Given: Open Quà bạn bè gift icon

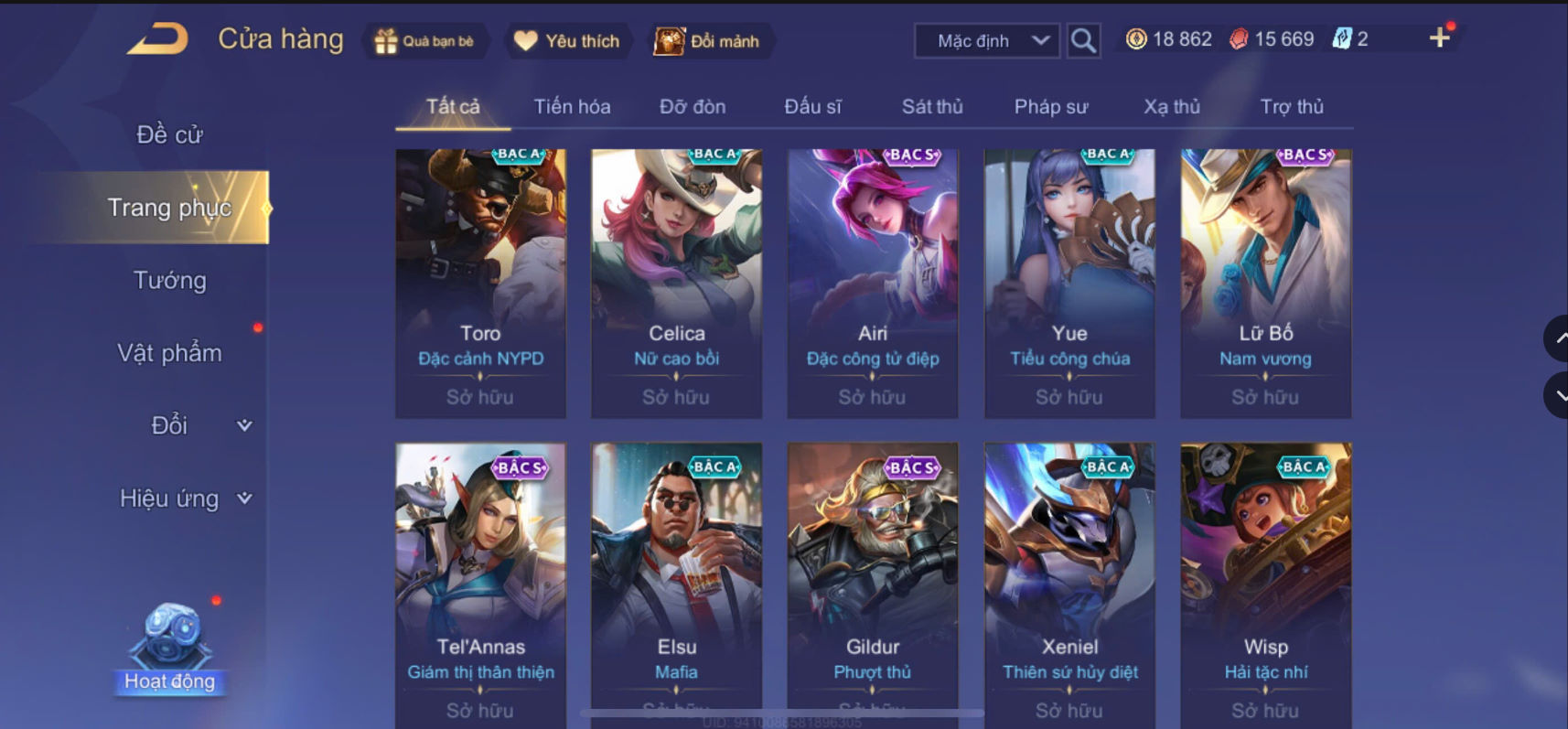Looking at the screenshot, I should (386, 41).
